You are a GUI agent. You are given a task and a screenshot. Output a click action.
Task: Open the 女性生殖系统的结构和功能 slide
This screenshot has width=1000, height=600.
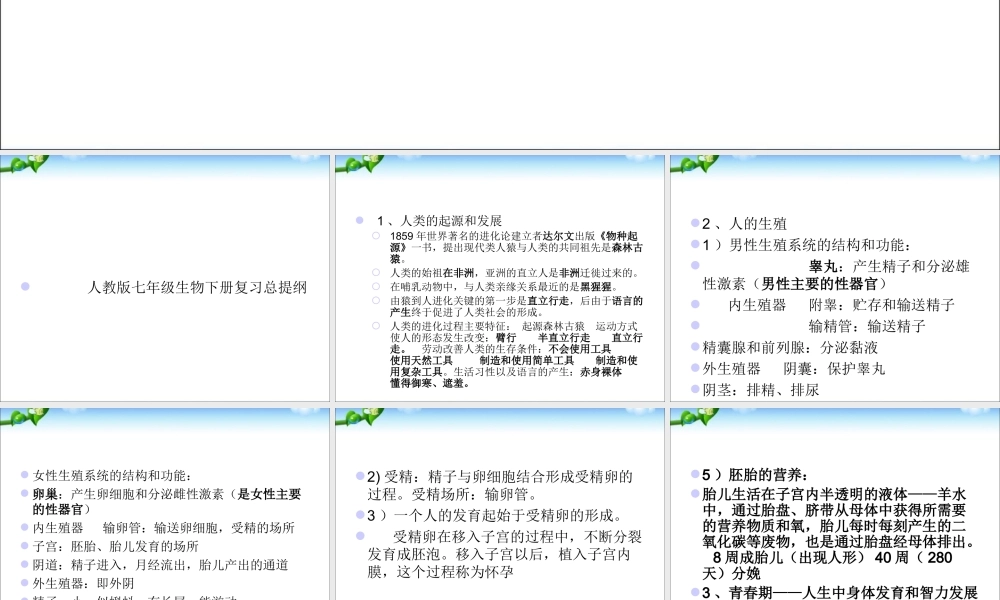click(x=164, y=503)
